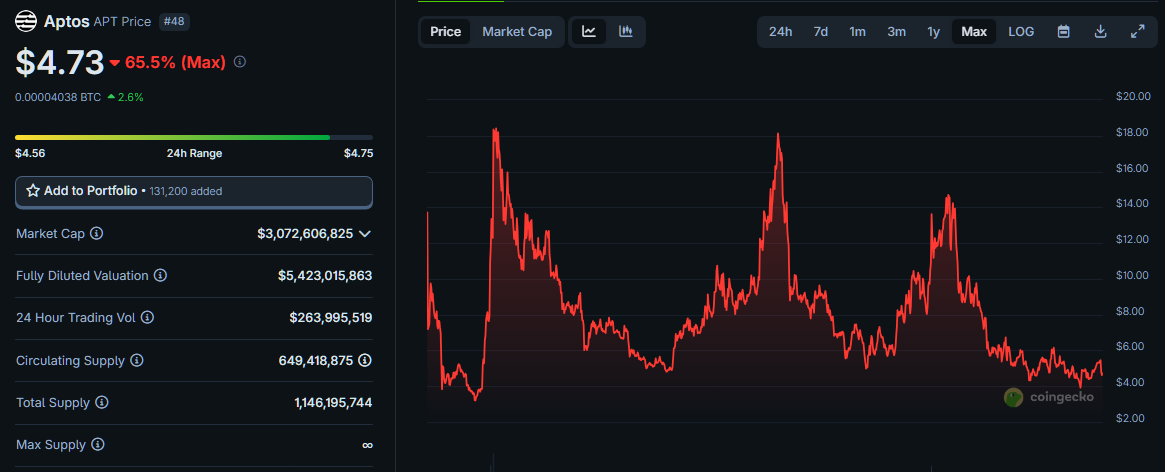Click trading volume value $263,995,519
This screenshot has height=472, width=1165.
coord(331,317)
